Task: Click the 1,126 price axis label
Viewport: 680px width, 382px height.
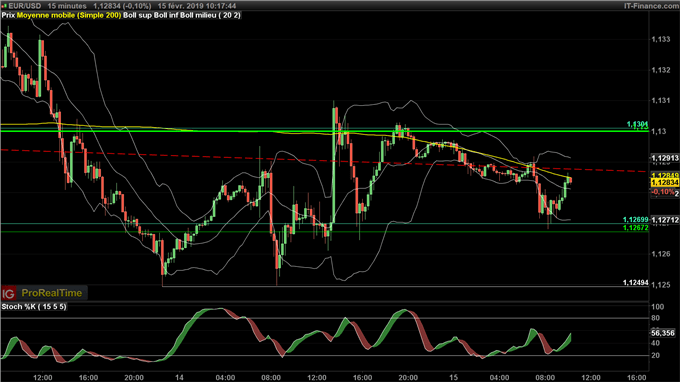Action: tap(661, 254)
